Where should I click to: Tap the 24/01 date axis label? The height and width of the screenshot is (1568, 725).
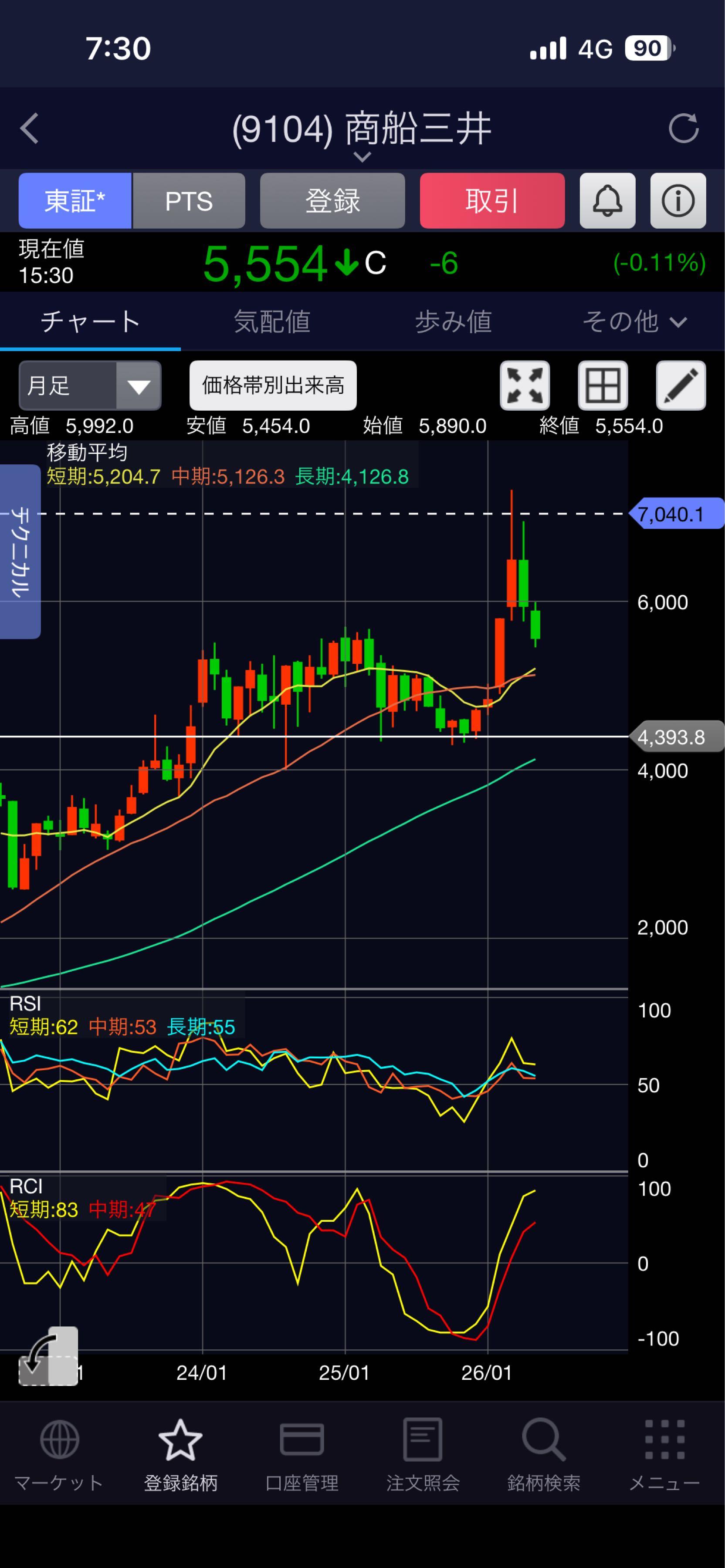point(201,1372)
